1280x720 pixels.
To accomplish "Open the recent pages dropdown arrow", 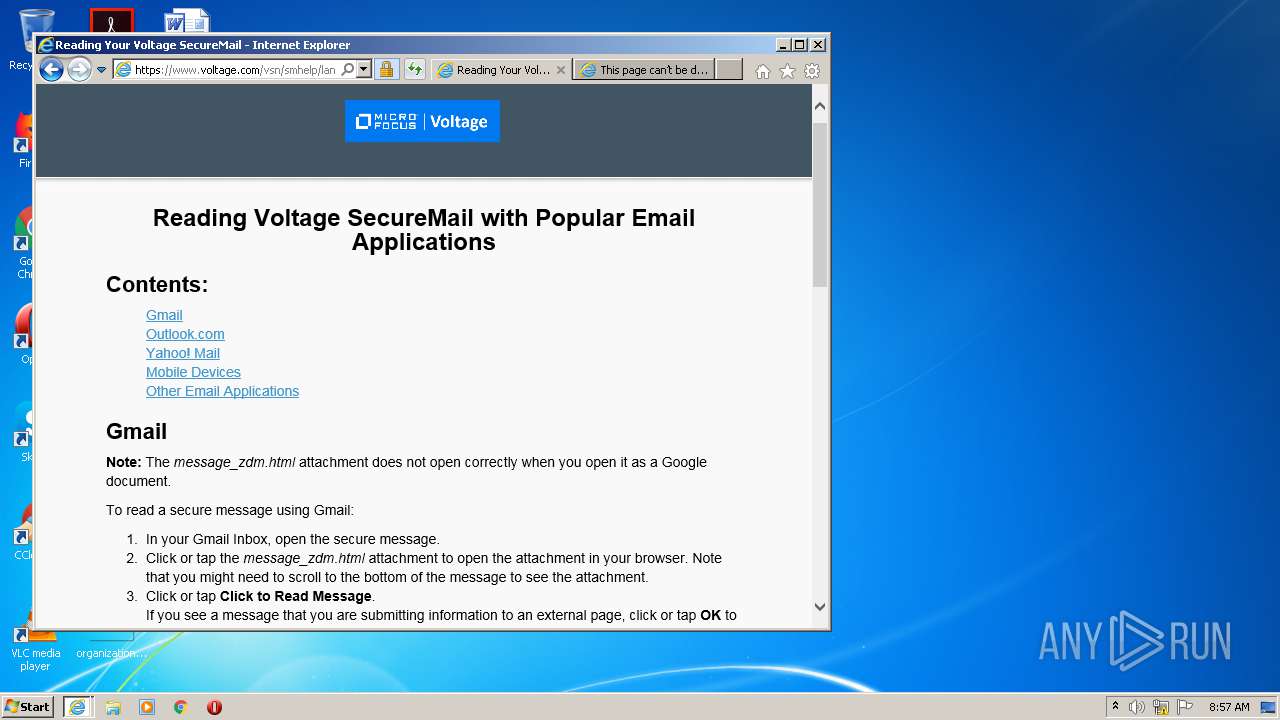I will coord(101,70).
